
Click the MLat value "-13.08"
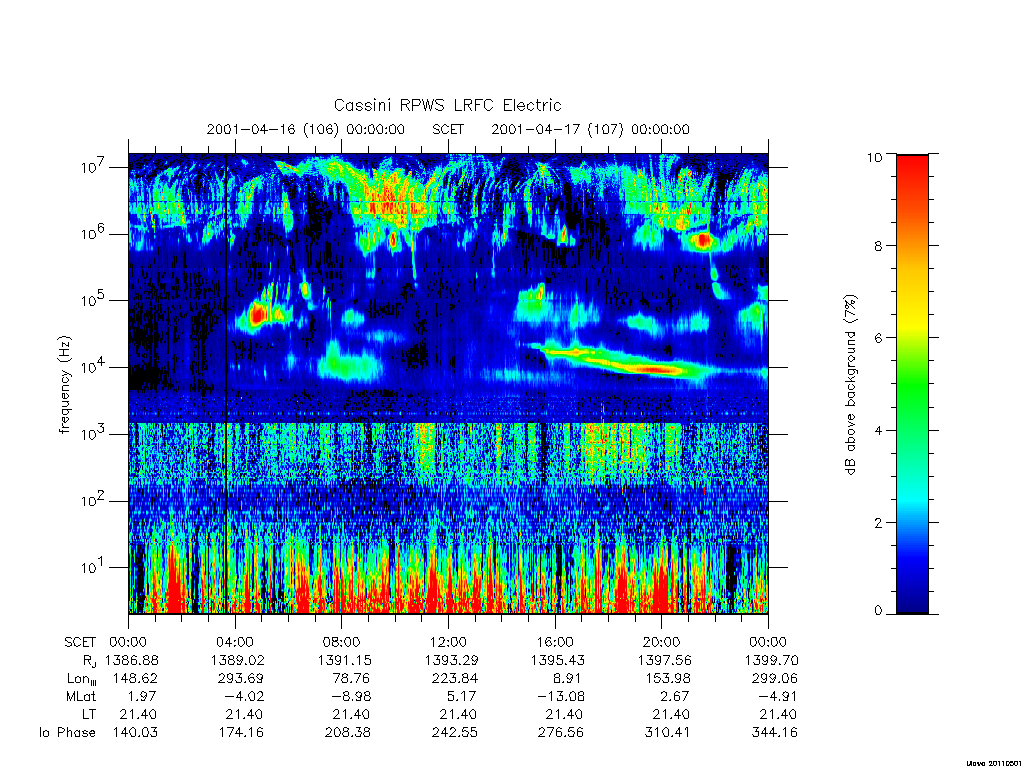(562, 696)
